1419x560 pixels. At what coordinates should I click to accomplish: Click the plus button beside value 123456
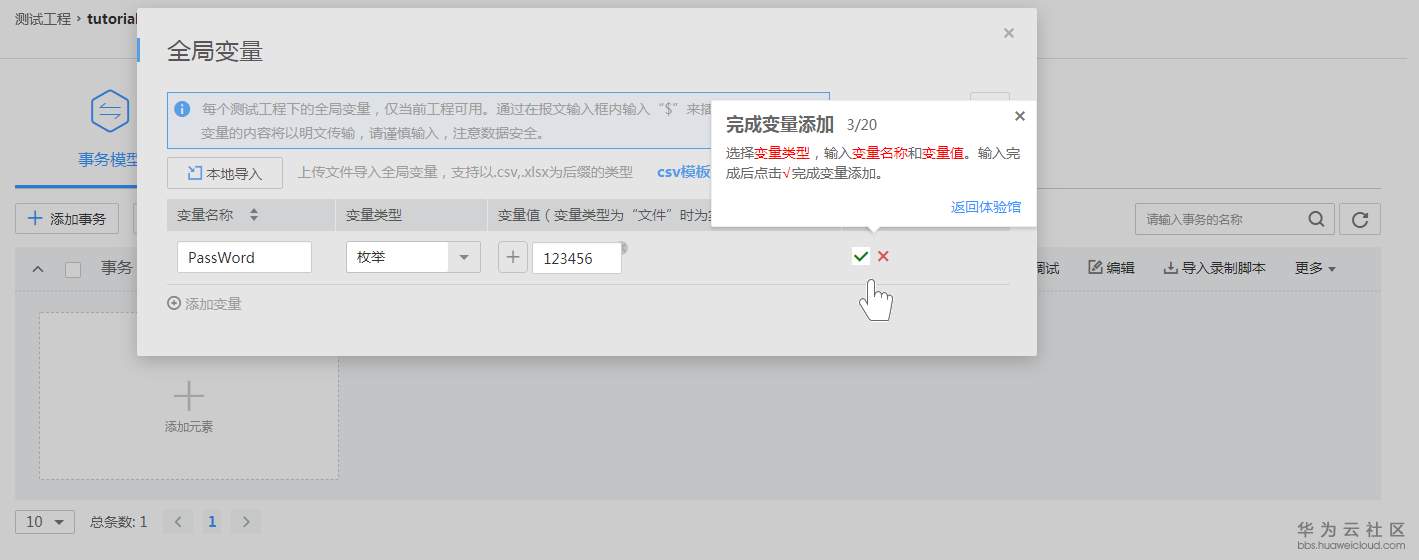pyautogui.click(x=513, y=257)
